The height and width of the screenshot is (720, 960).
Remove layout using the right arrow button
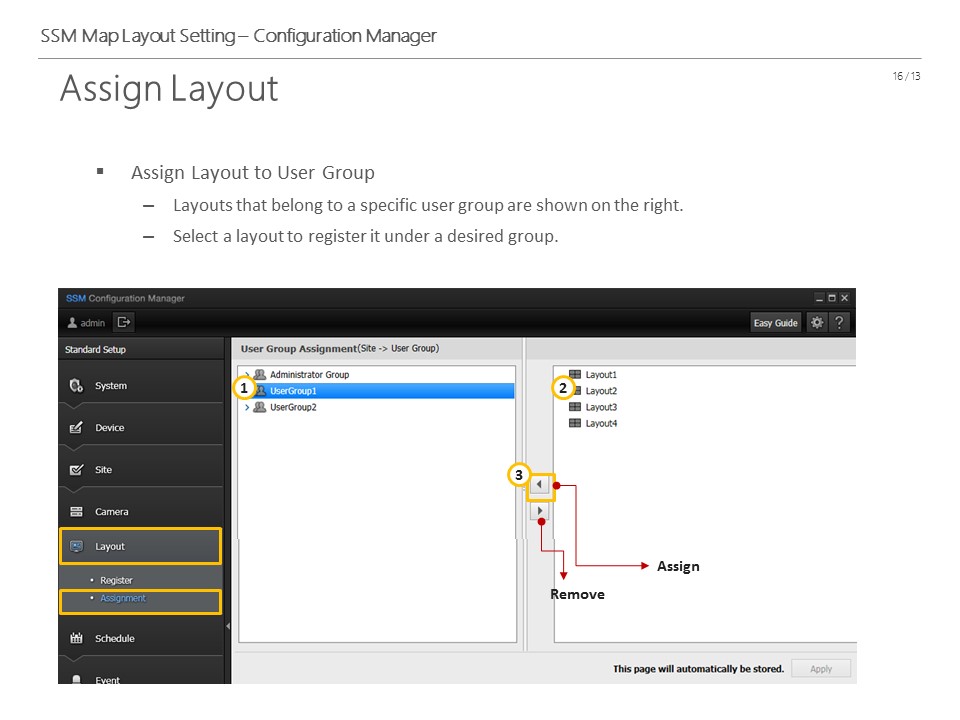coord(539,510)
